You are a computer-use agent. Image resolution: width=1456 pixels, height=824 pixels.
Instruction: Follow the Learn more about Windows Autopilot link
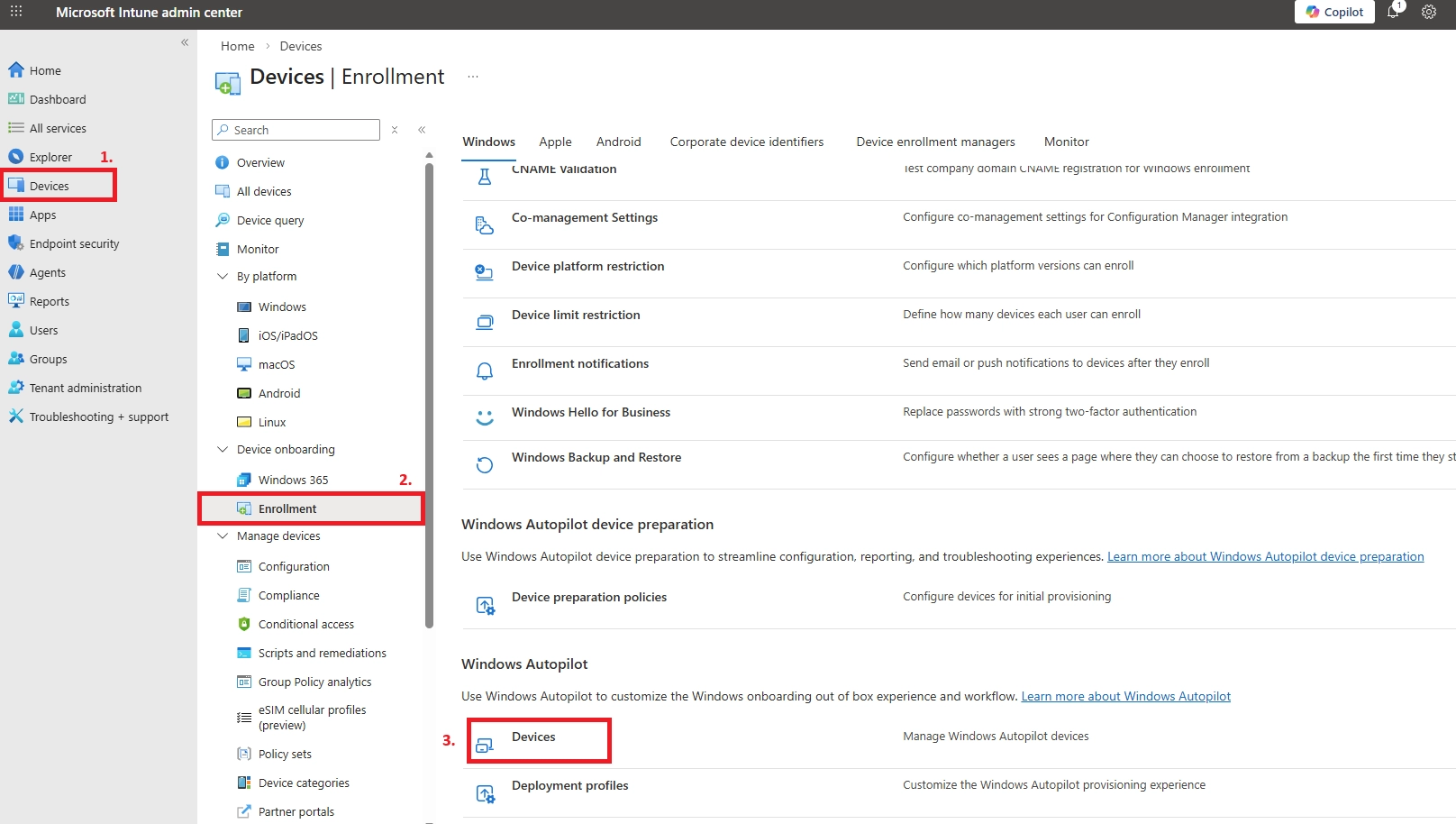[x=1125, y=696]
